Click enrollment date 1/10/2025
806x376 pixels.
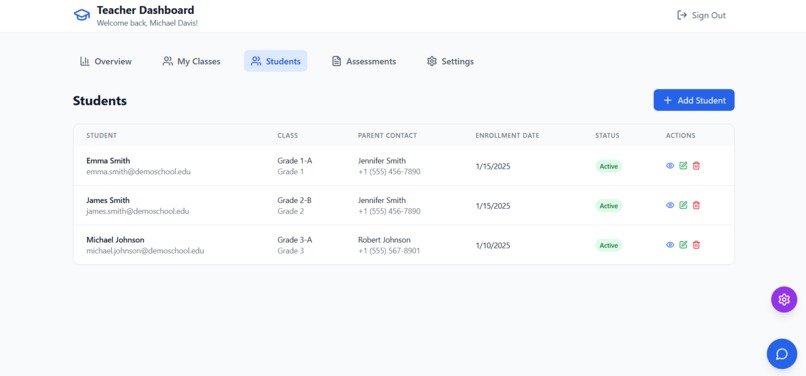click(x=493, y=245)
